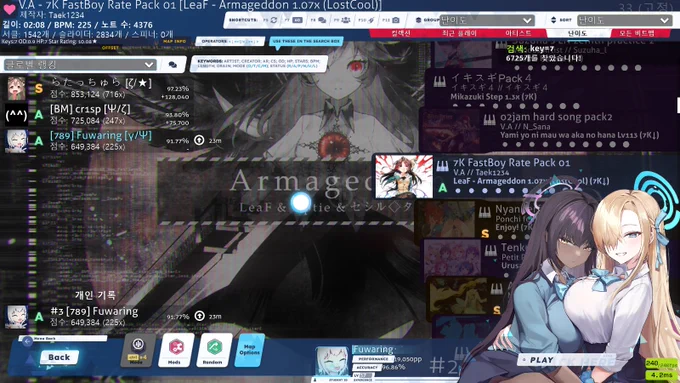Select 7K FastBoy Rate Pack 01 thumbnail
680x383 pixels.
point(404,177)
